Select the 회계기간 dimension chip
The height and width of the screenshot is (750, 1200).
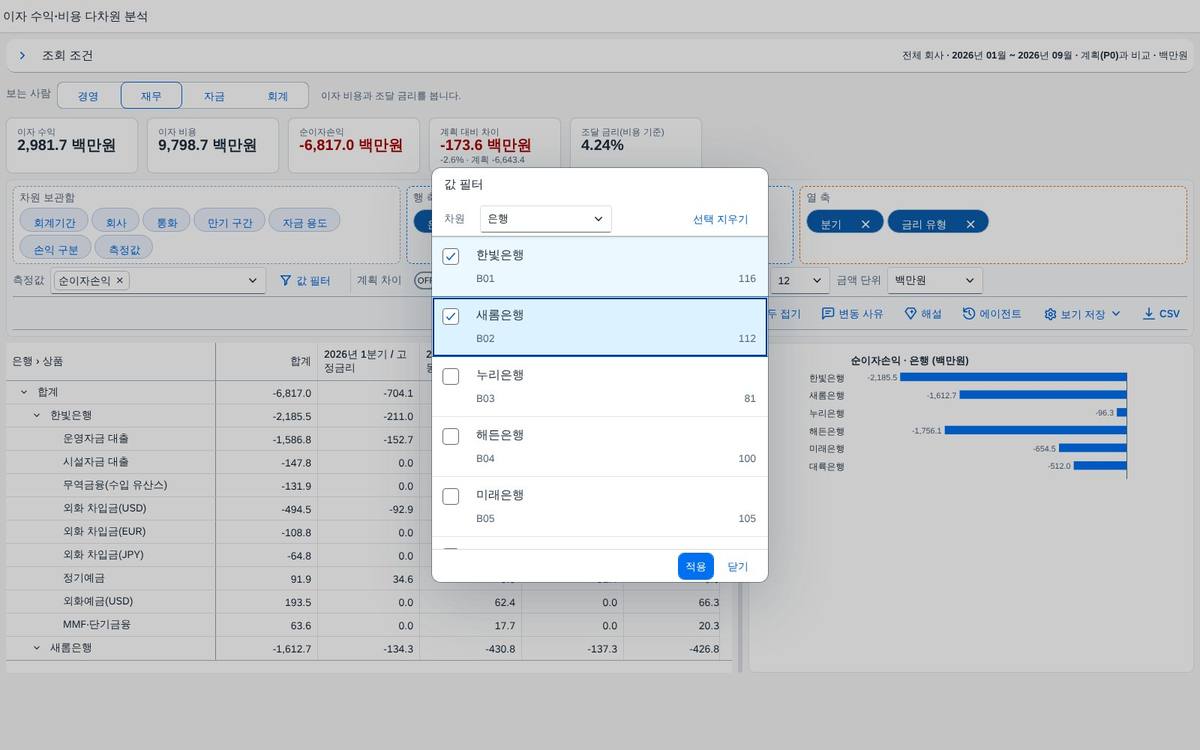click(54, 222)
